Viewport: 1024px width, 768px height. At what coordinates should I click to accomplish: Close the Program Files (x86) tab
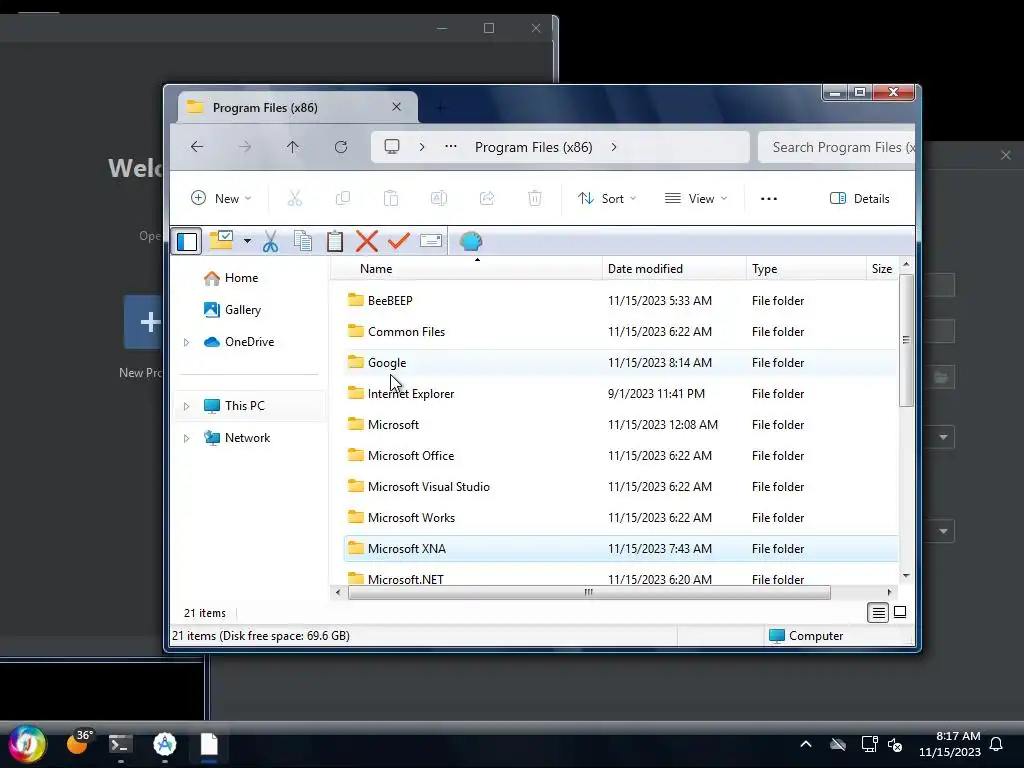point(396,106)
